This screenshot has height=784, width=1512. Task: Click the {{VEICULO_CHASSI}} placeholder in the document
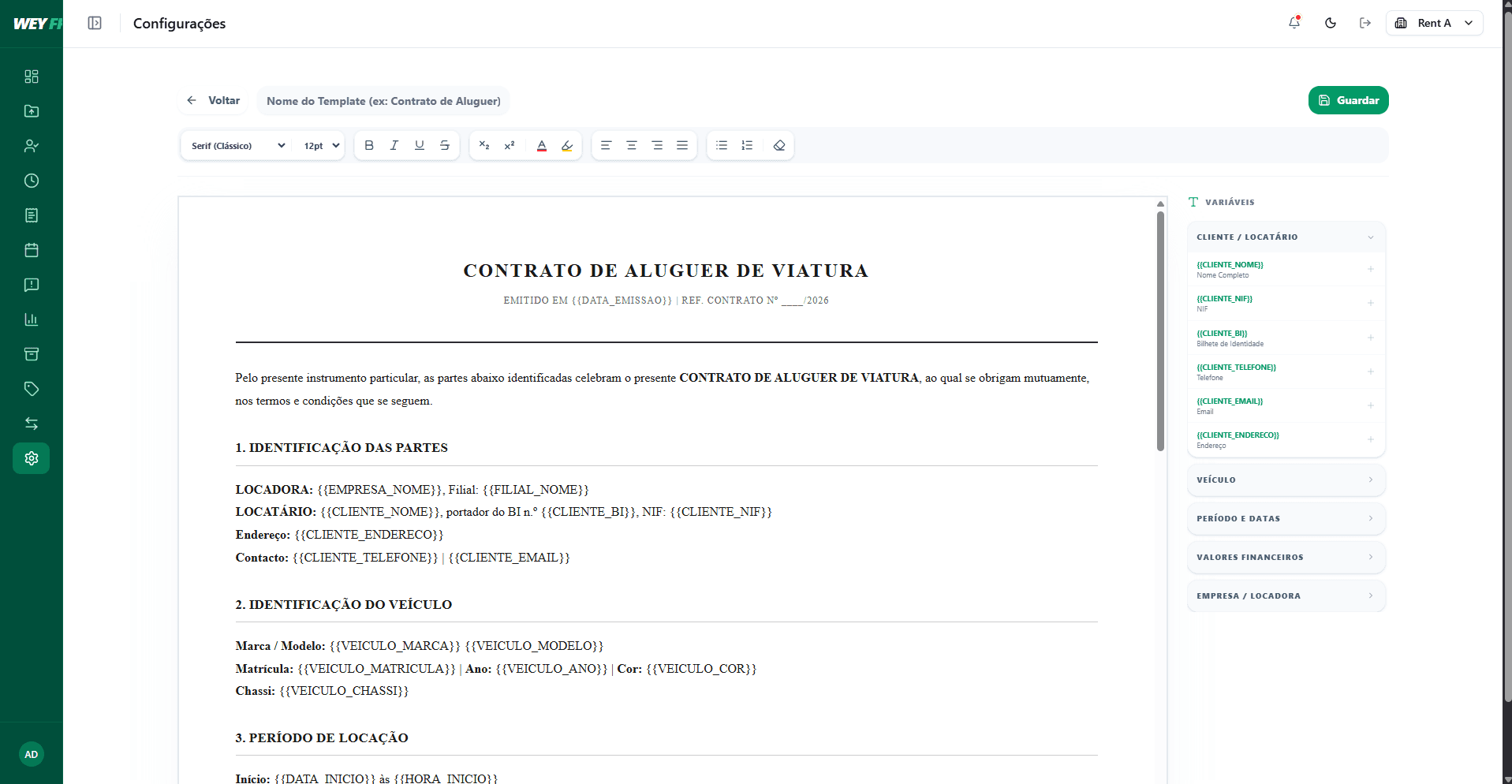[344, 691]
